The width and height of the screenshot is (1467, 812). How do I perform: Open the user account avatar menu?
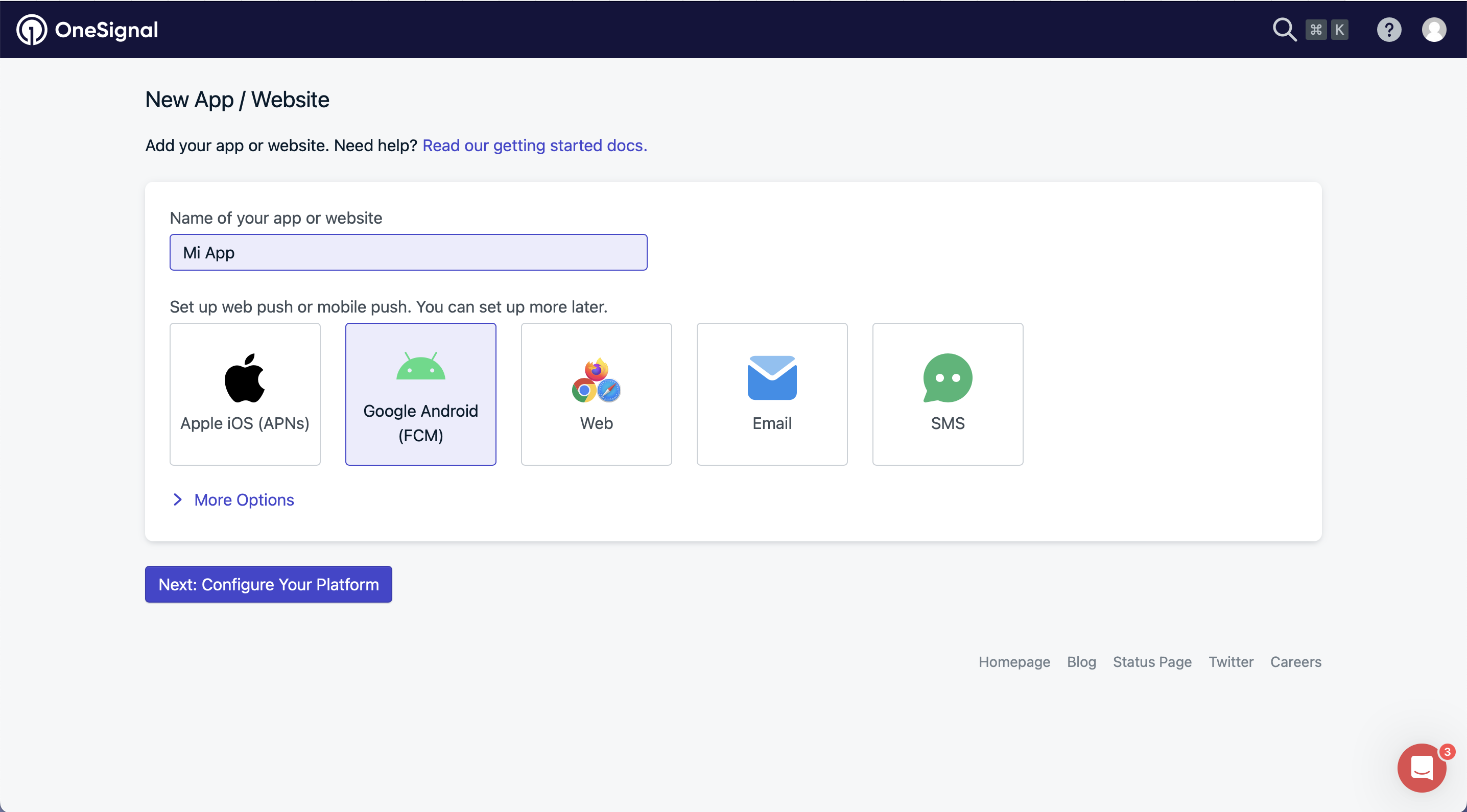[1434, 30]
